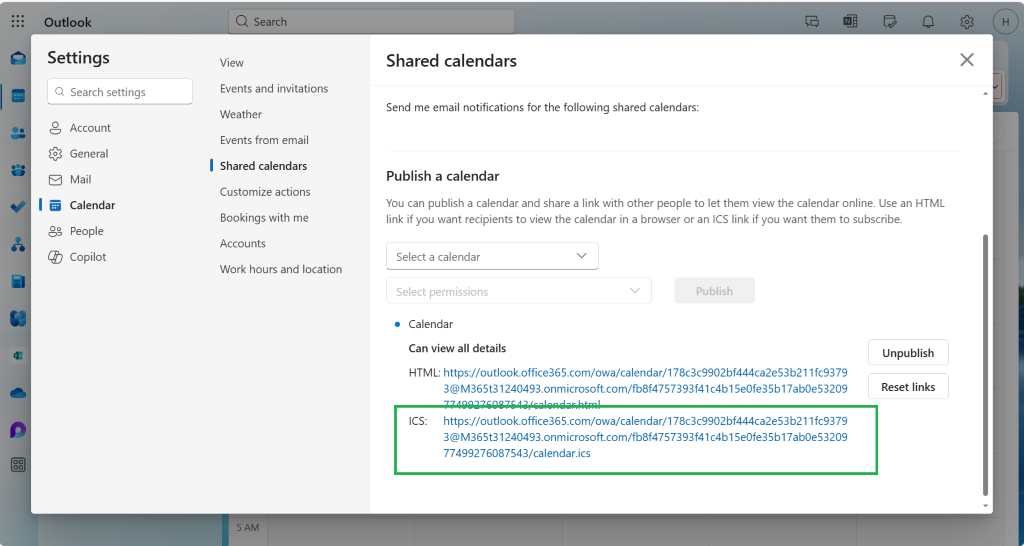The width and height of the screenshot is (1024, 546).
Task: Go to Events and invitations
Action: pyautogui.click(x=274, y=88)
